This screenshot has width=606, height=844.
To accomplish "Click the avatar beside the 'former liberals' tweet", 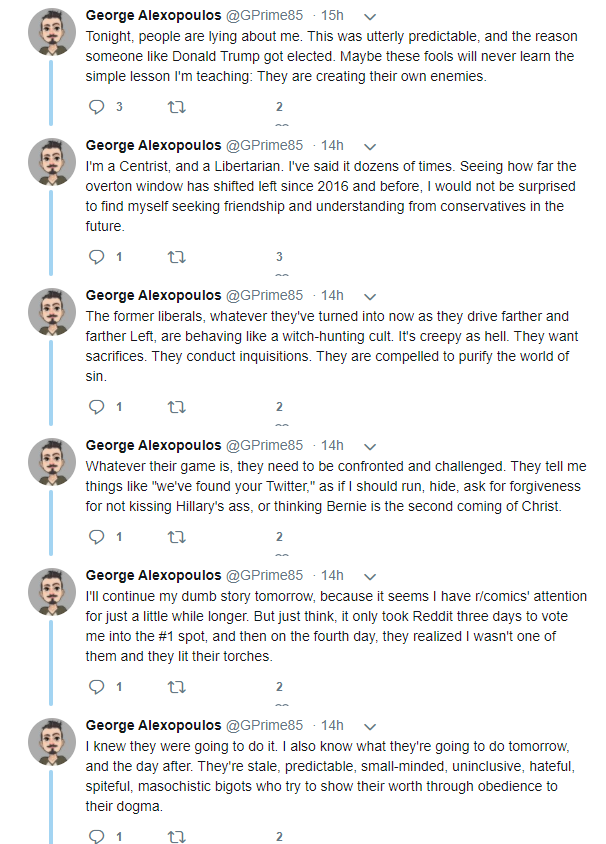I will click(52, 312).
